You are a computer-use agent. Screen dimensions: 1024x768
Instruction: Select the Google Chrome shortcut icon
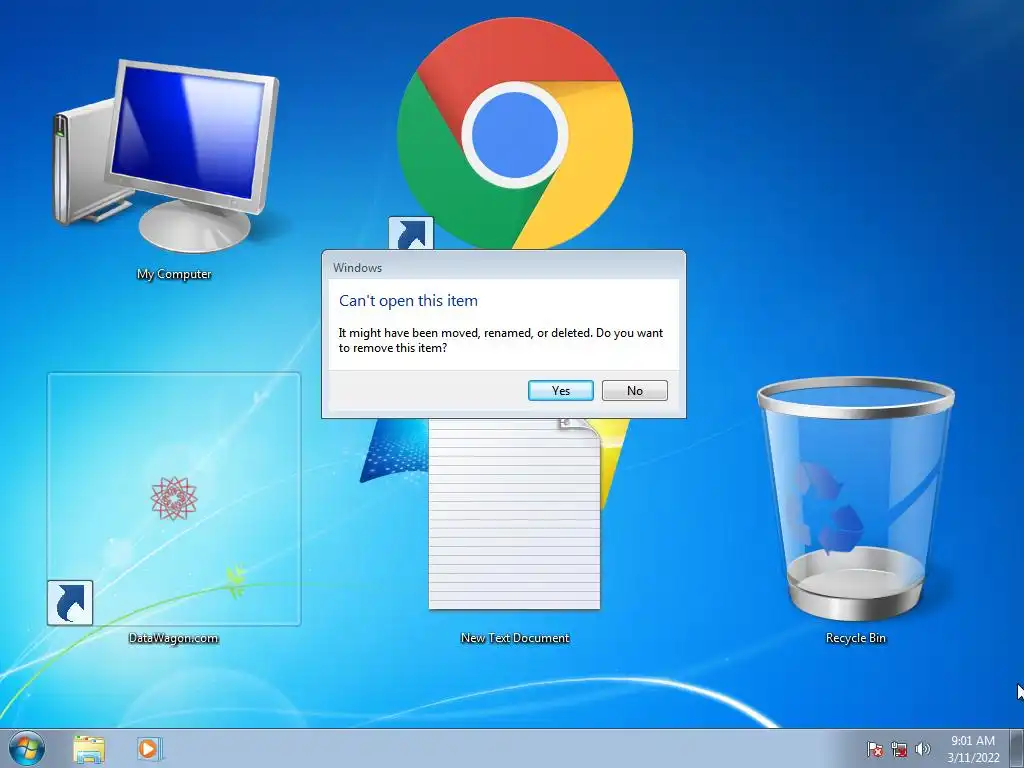(x=515, y=134)
